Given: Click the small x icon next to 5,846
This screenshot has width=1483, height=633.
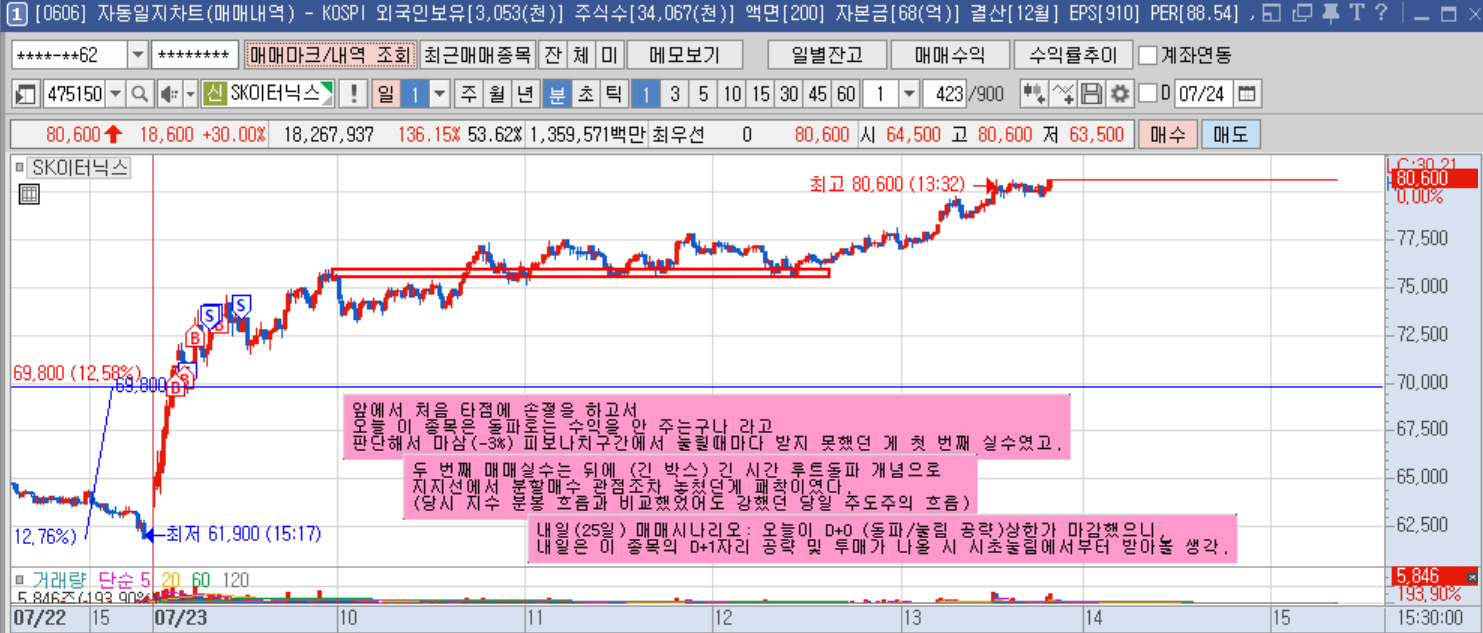Looking at the screenshot, I should (1472, 577).
